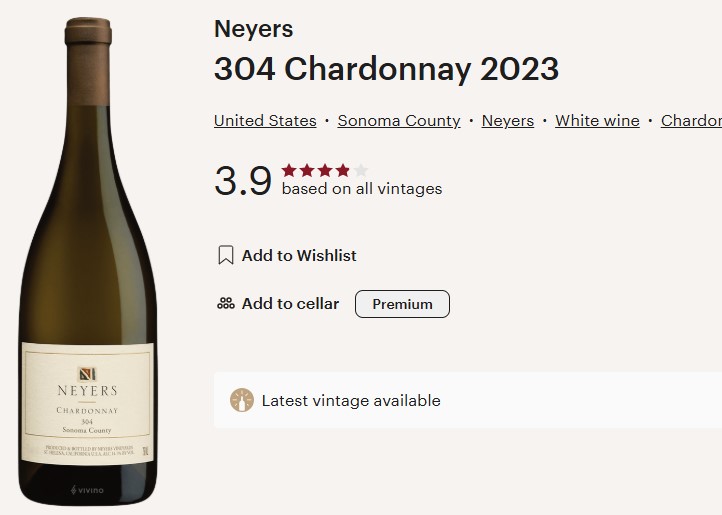Screen dimensions: 722x515
Task: Click the second red rating star
Action: tap(307, 170)
